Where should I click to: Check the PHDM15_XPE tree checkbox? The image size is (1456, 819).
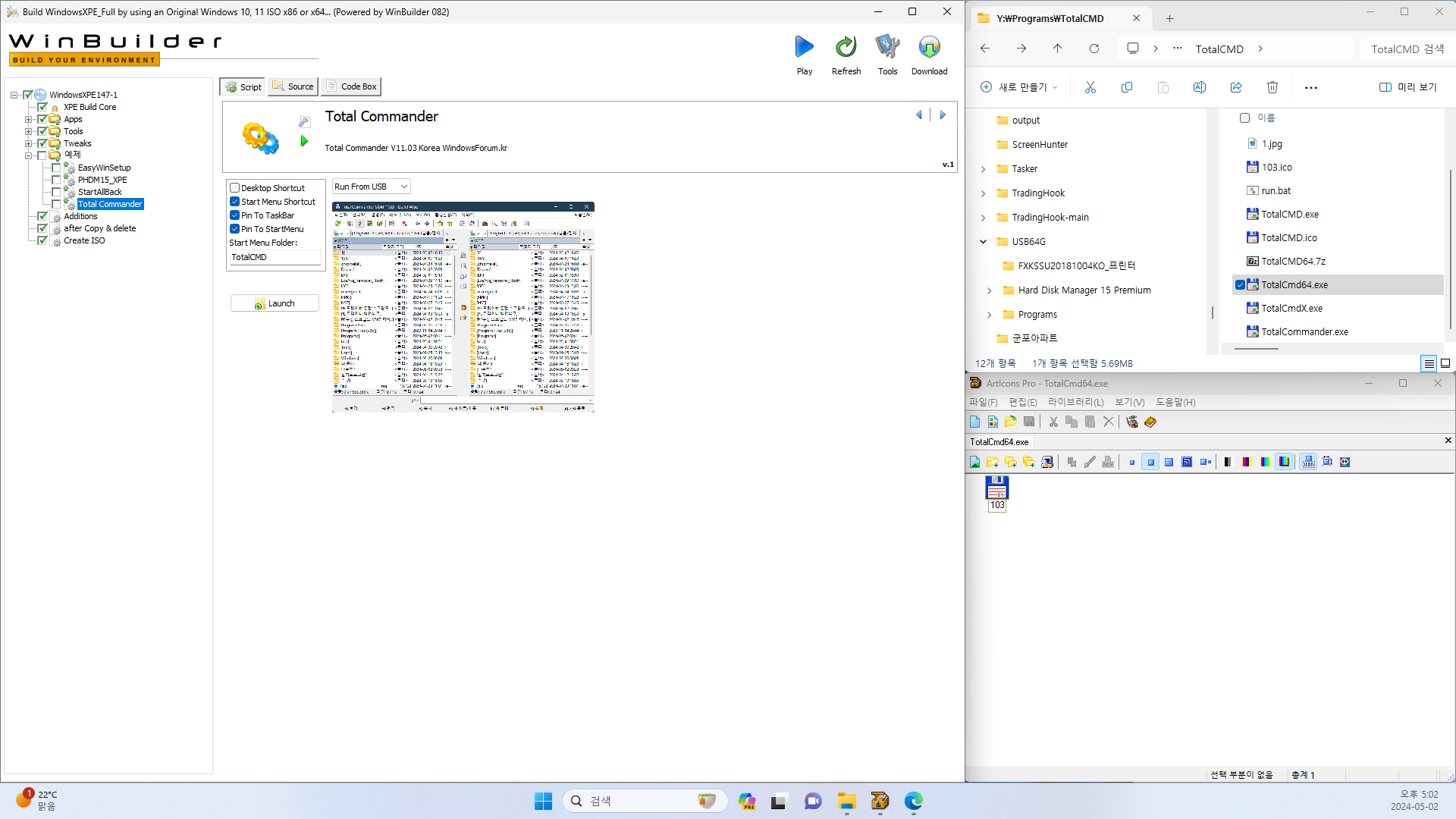pyautogui.click(x=56, y=180)
